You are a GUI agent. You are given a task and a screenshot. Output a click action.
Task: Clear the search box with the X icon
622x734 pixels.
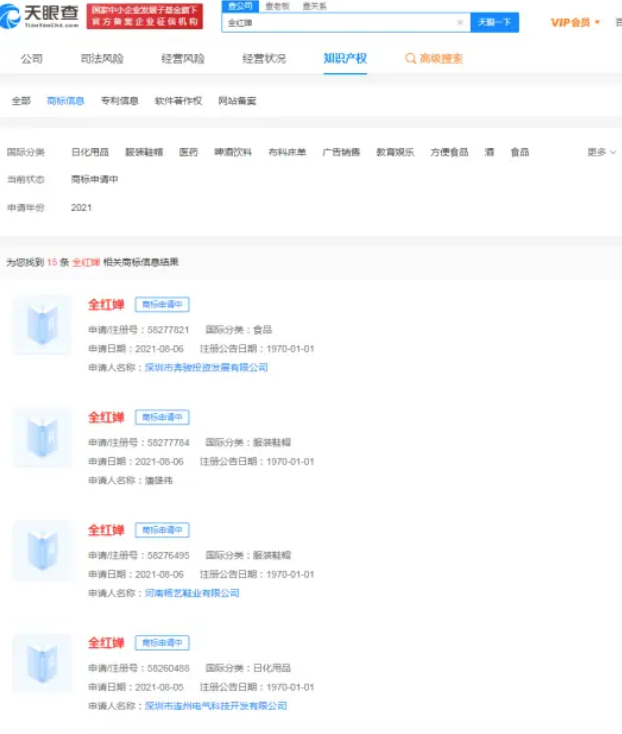tap(460, 22)
